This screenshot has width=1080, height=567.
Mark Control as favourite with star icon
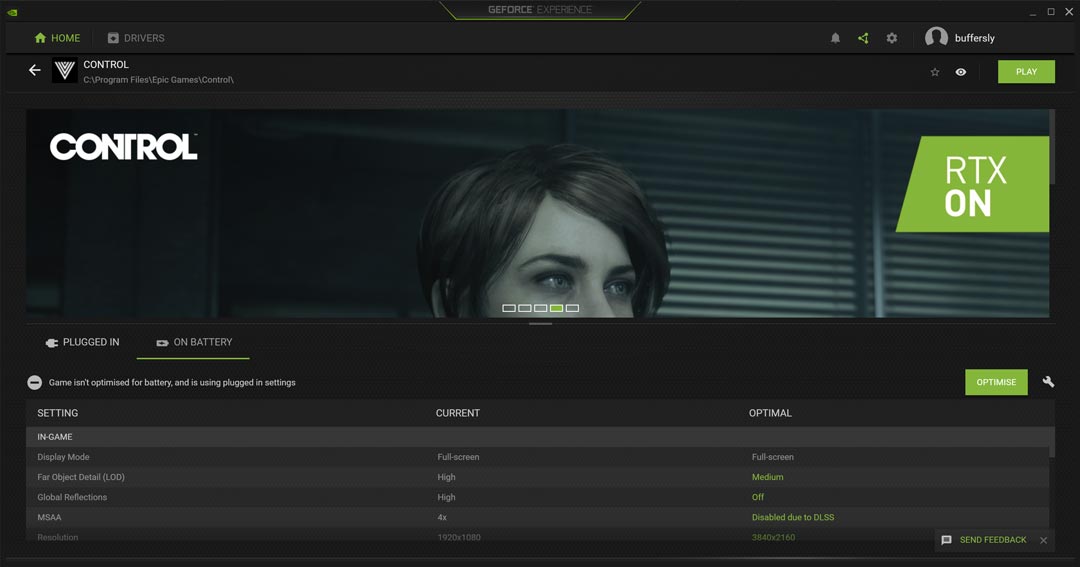(935, 72)
